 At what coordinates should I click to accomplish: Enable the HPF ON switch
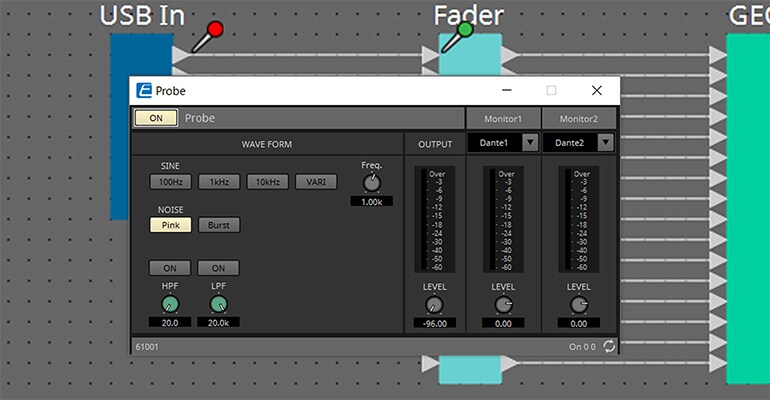(170, 268)
